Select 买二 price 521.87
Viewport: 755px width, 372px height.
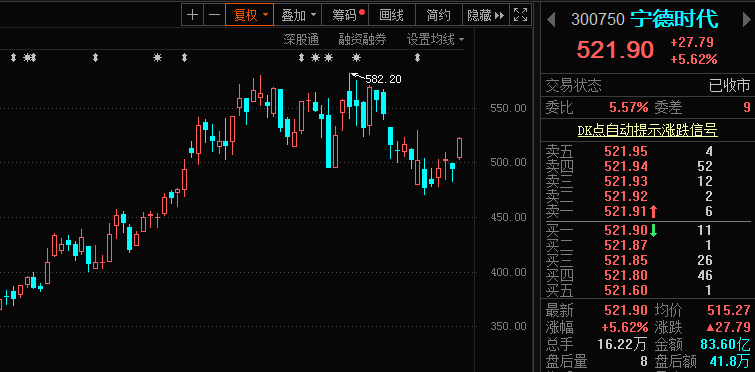(626, 245)
